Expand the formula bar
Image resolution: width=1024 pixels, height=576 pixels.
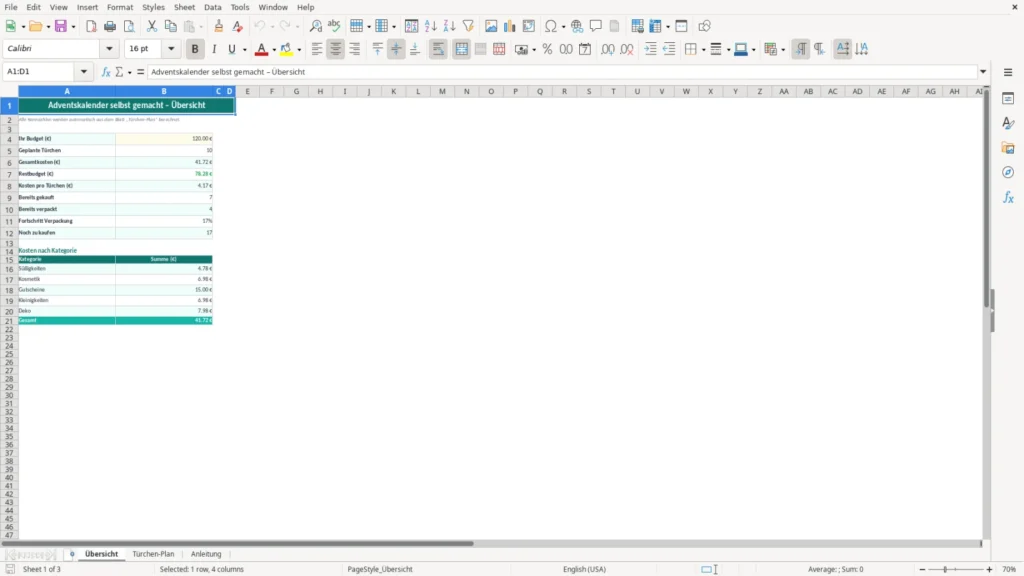(983, 72)
